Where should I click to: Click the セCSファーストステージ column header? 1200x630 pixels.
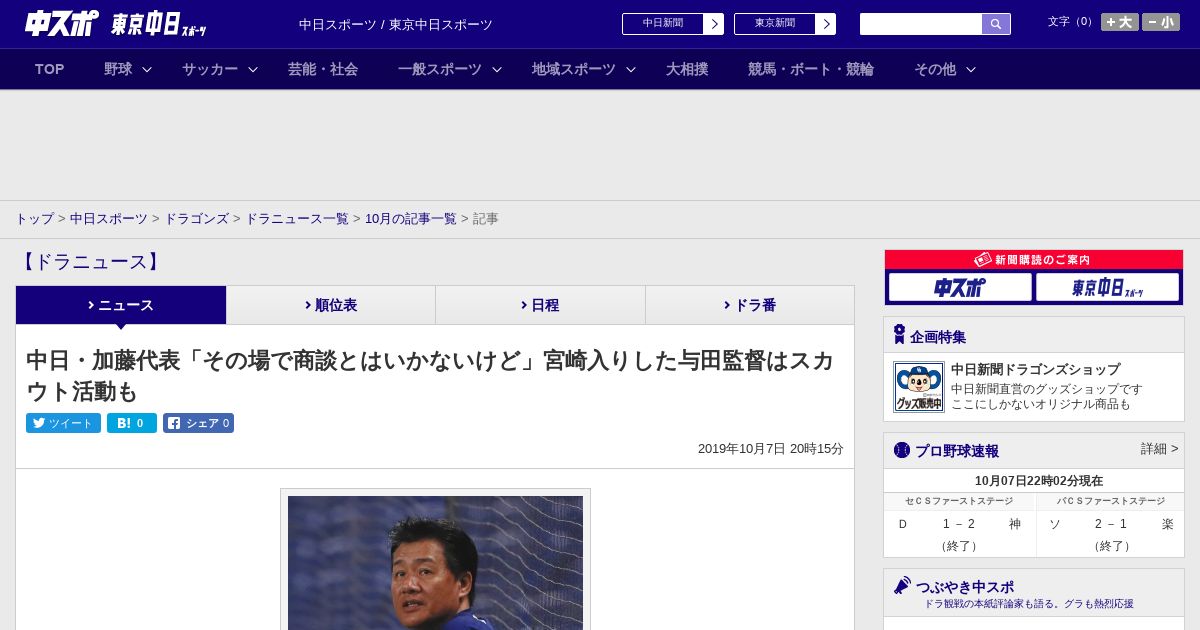click(959, 501)
